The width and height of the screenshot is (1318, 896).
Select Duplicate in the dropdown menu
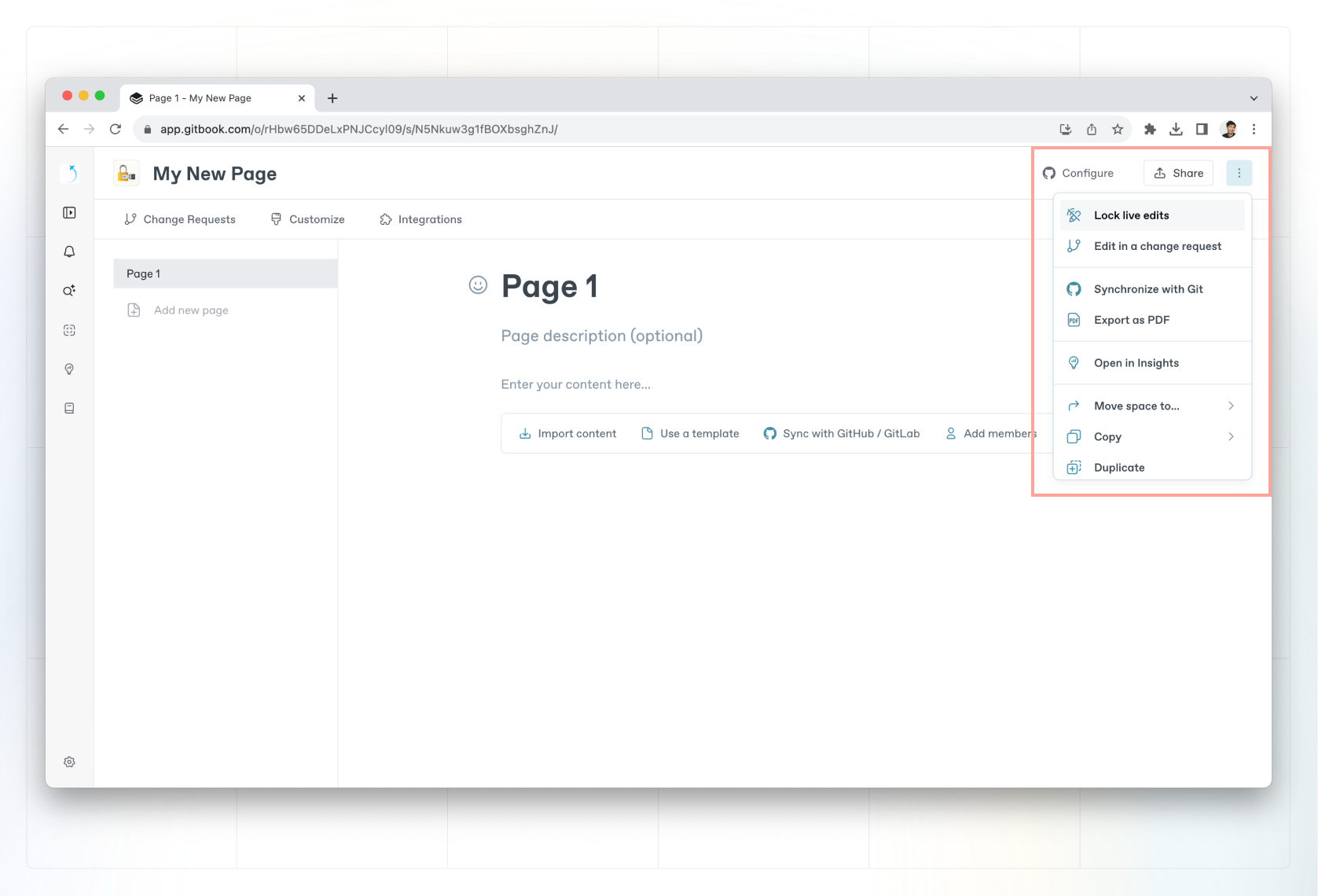pos(1119,468)
